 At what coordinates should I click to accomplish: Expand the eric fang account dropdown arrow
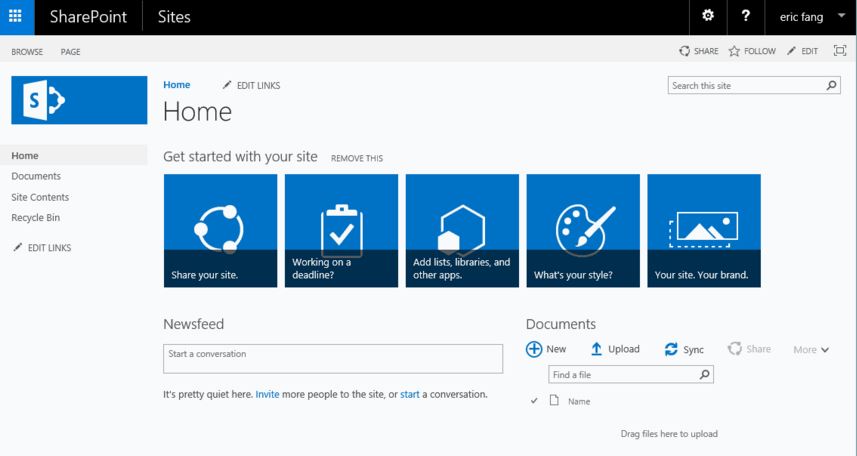click(842, 16)
